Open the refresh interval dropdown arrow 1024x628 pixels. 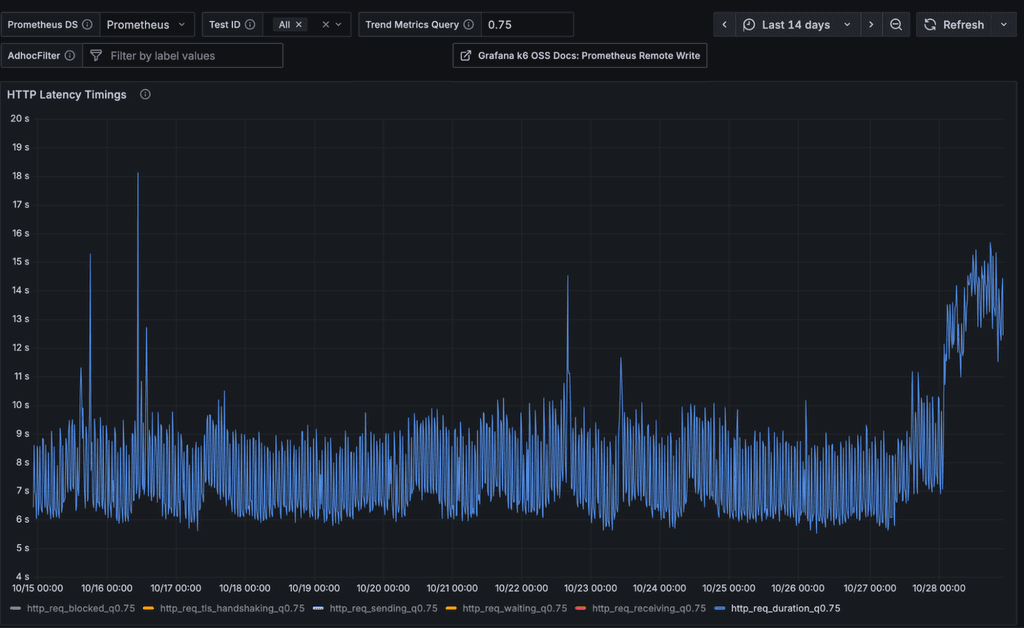point(1004,24)
